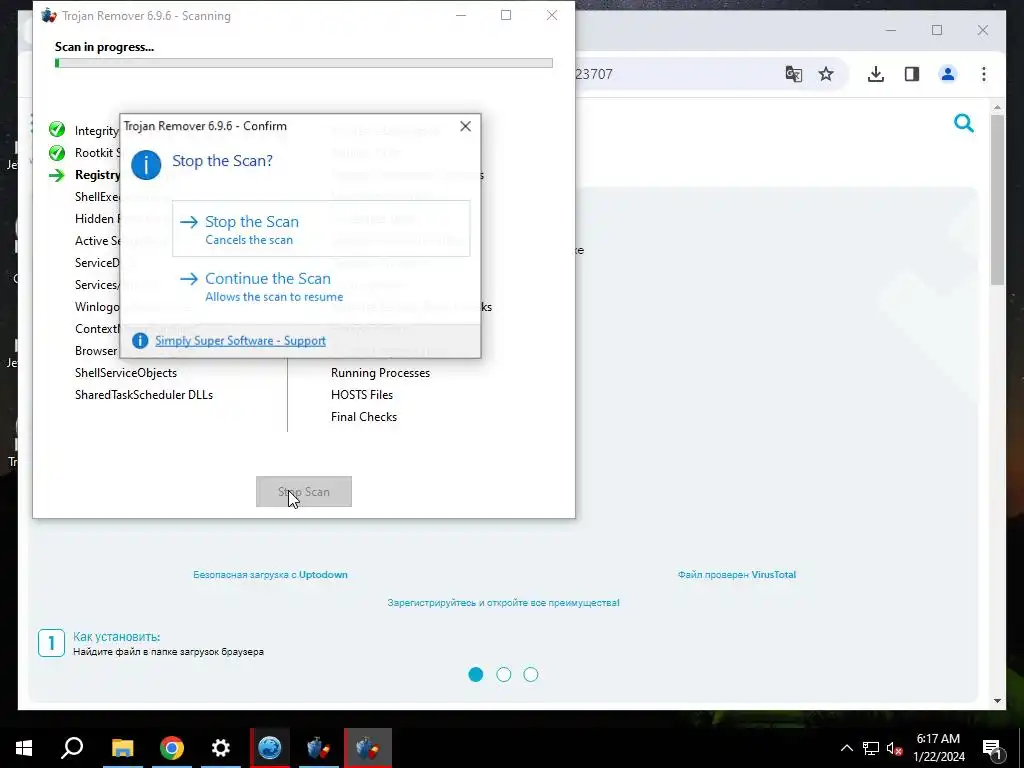Viewport: 1024px width, 768px height.
Task: Open the Windows Start menu
Action: [x=24, y=748]
